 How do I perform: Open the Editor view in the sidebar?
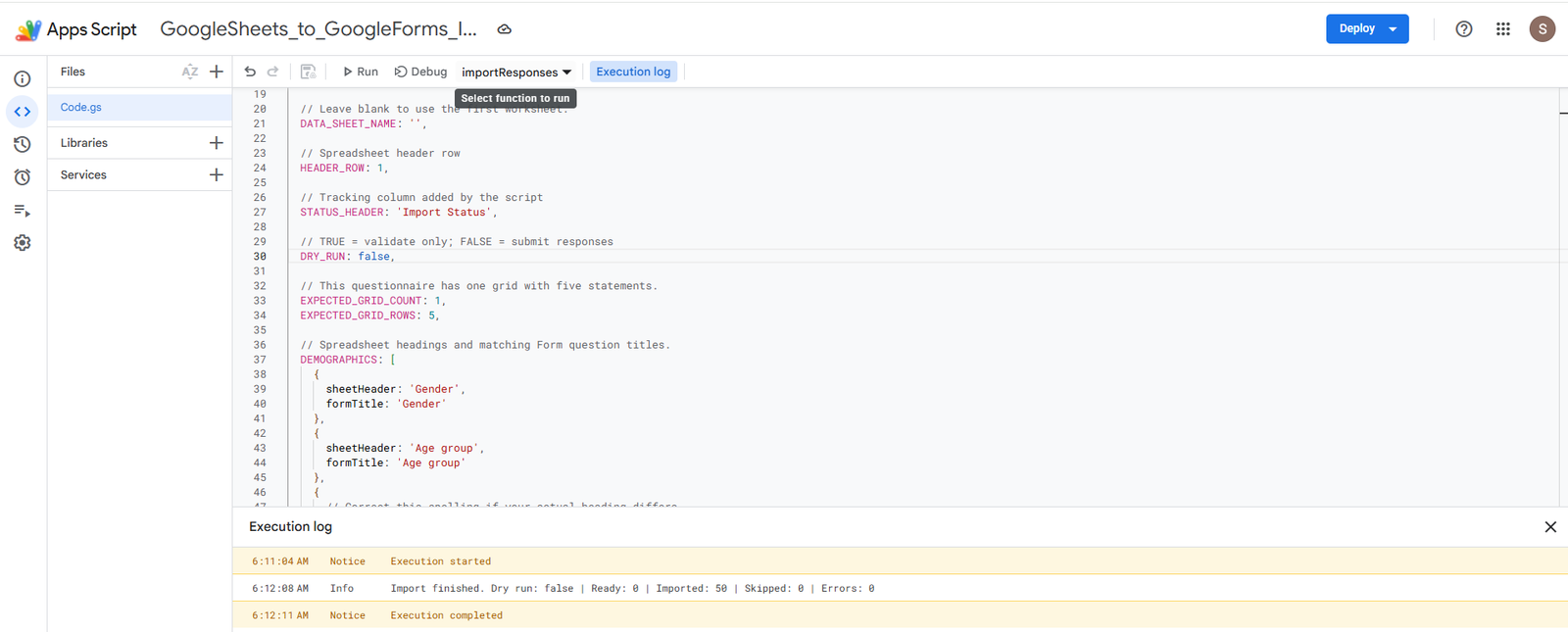pyautogui.click(x=23, y=112)
